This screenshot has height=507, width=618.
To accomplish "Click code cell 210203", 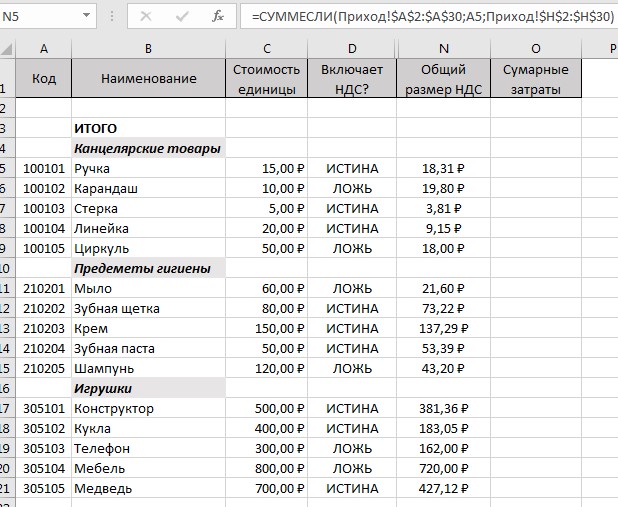I will 44,328.
